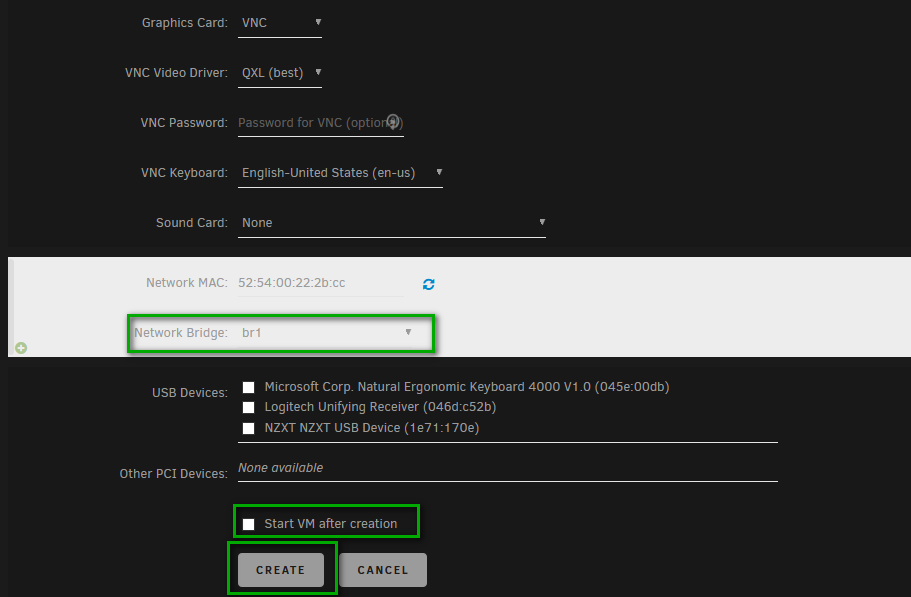Click the CREATE button
Screen dimensions: 911x597
click(281, 570)
